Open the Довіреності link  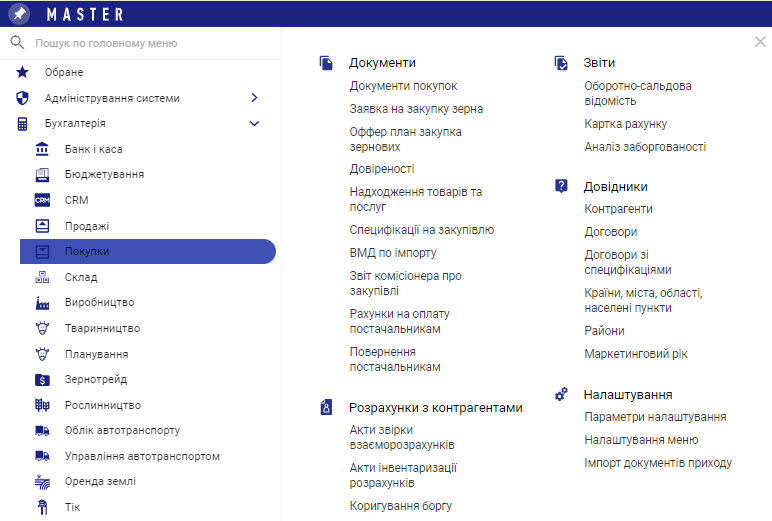tap(382, 169)
